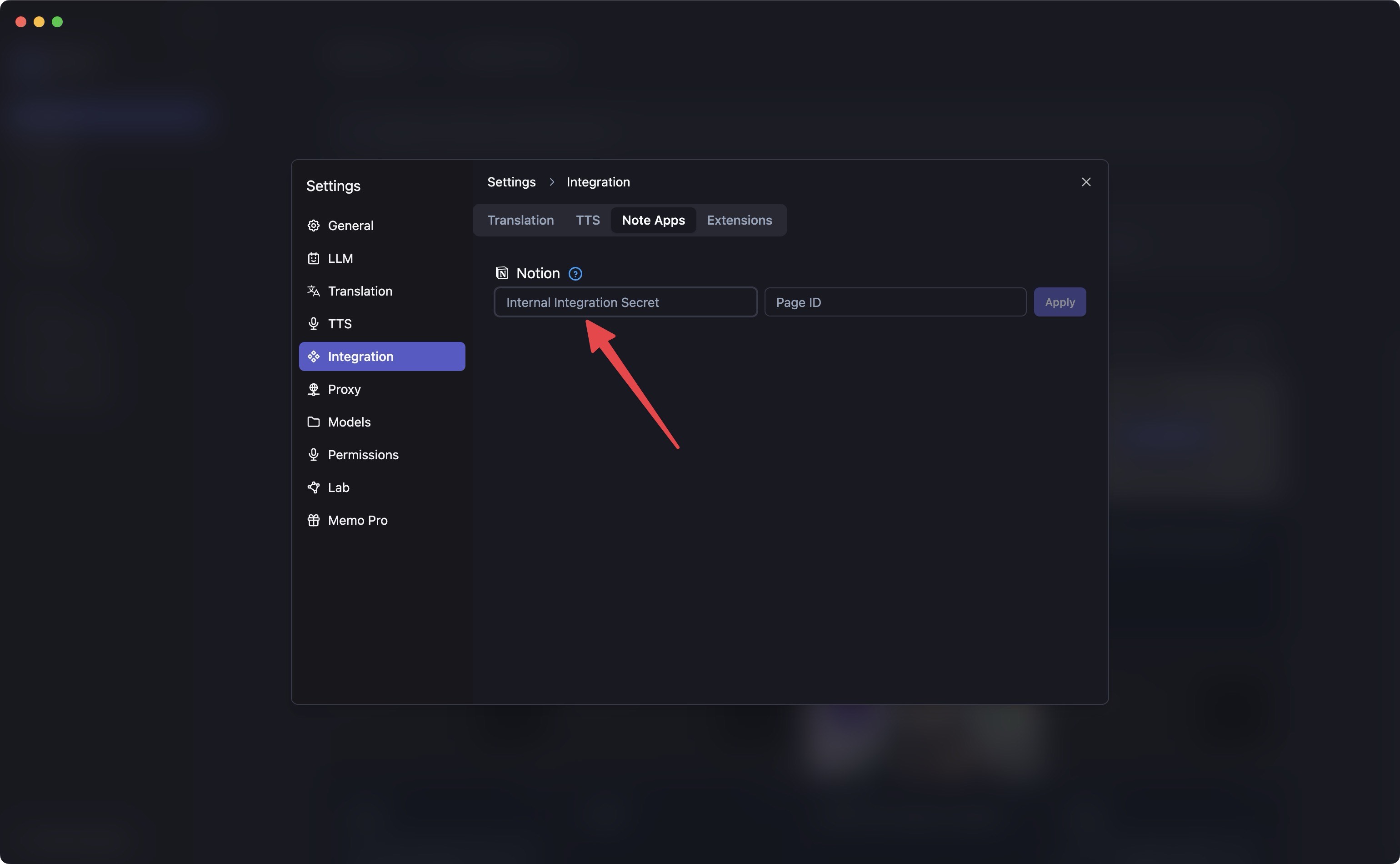Click the Settings breadcrumb link

tap(511, 182)
